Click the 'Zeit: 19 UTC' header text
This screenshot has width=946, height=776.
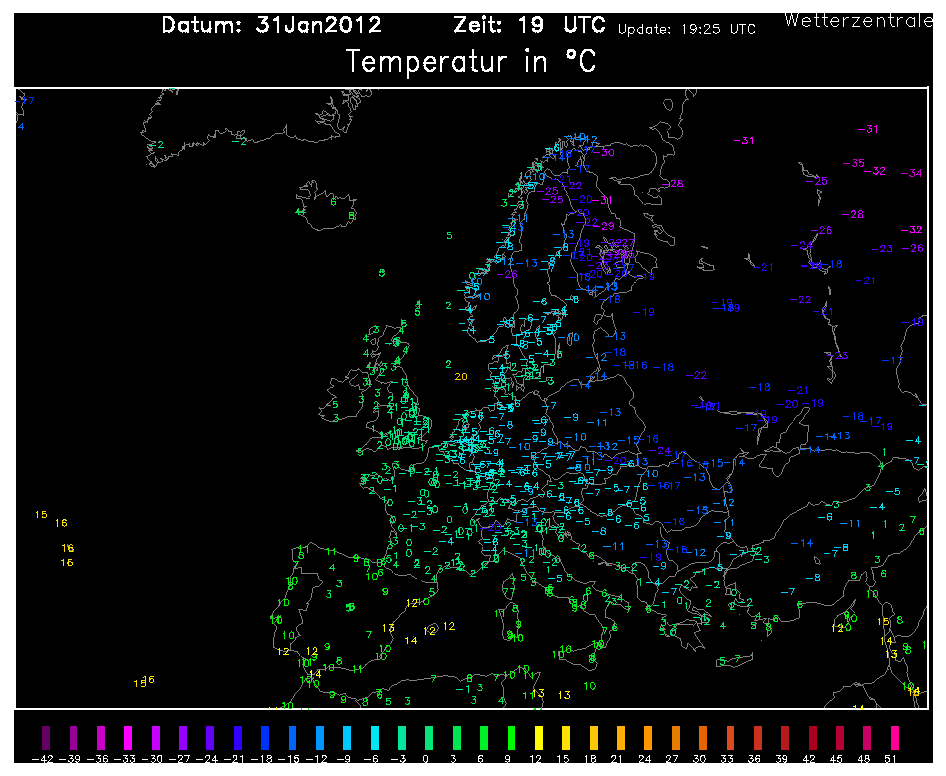coord(529,25)
